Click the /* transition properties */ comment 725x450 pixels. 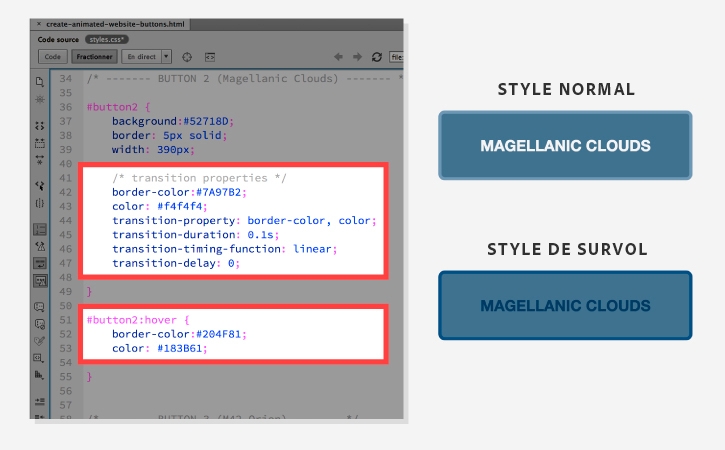coord(199,178)
